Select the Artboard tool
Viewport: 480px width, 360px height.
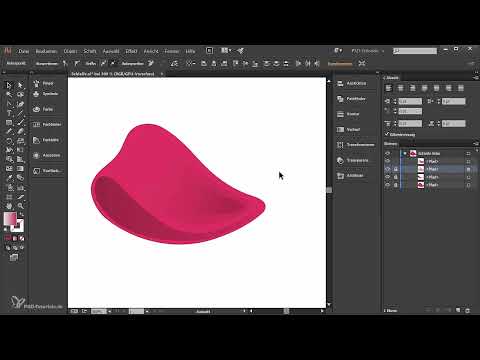point(9,197)
